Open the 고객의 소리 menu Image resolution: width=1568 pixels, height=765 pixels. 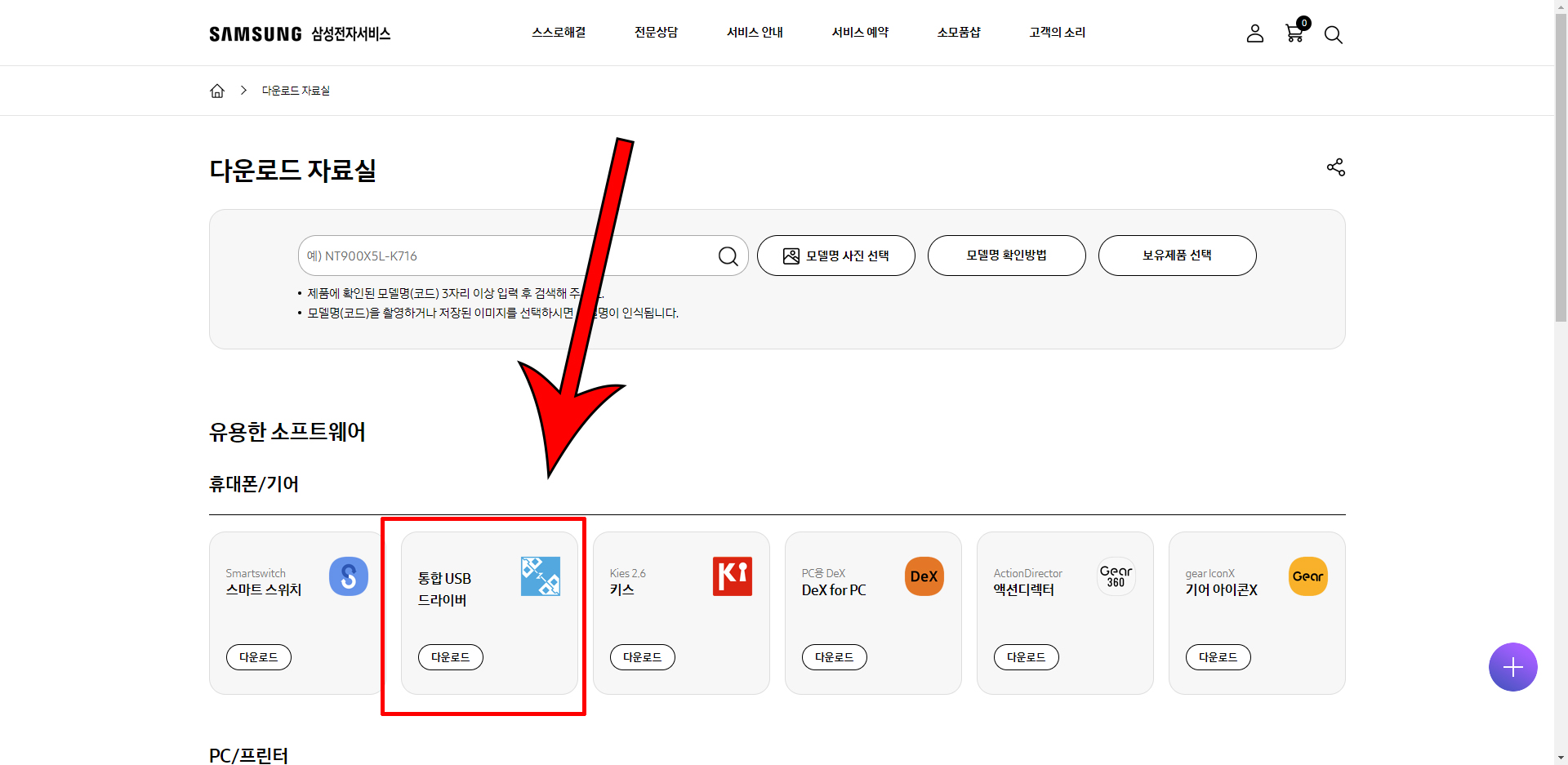tap(1058, 33)
